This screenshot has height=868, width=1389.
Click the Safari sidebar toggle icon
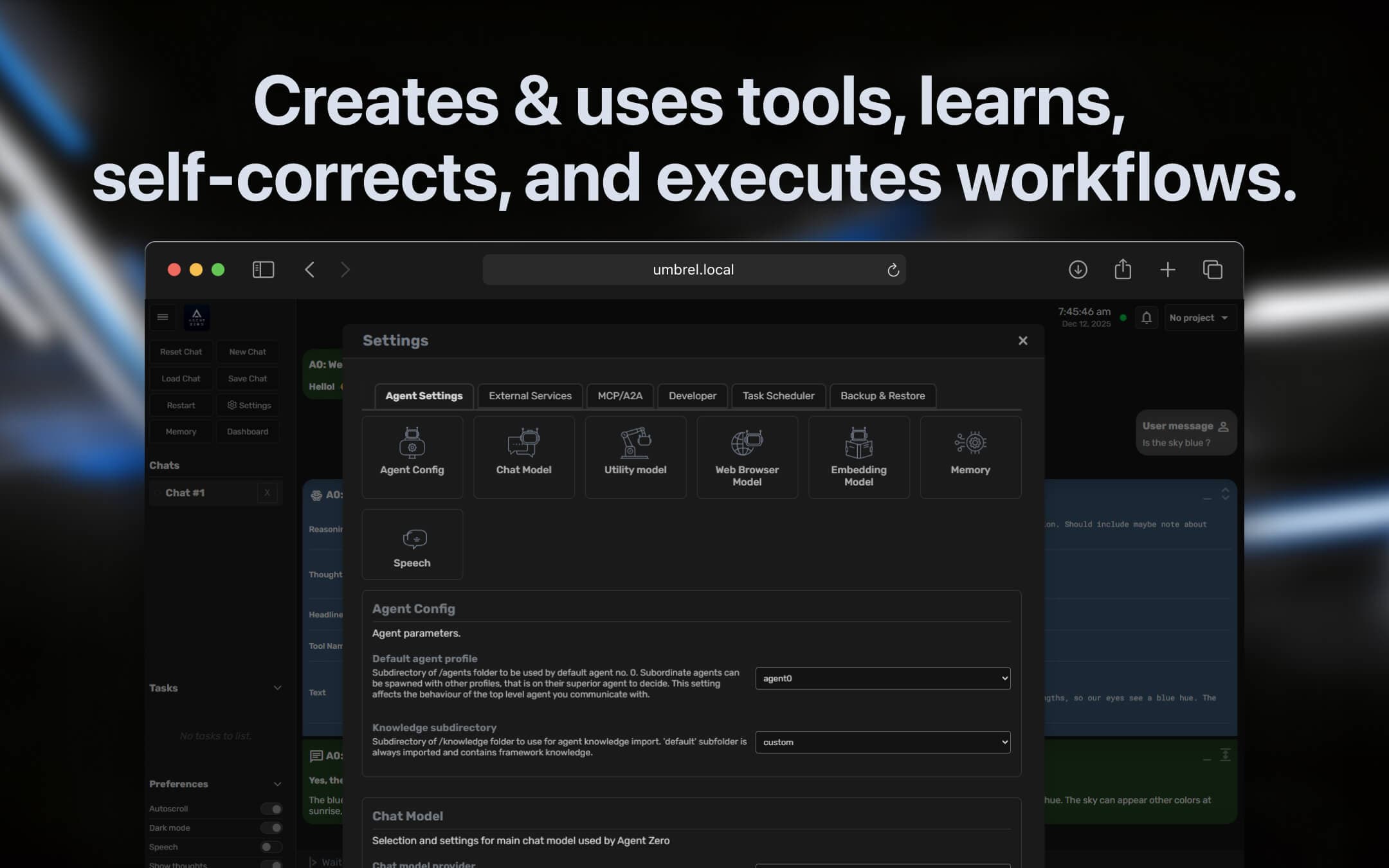(x=263, y=269)
